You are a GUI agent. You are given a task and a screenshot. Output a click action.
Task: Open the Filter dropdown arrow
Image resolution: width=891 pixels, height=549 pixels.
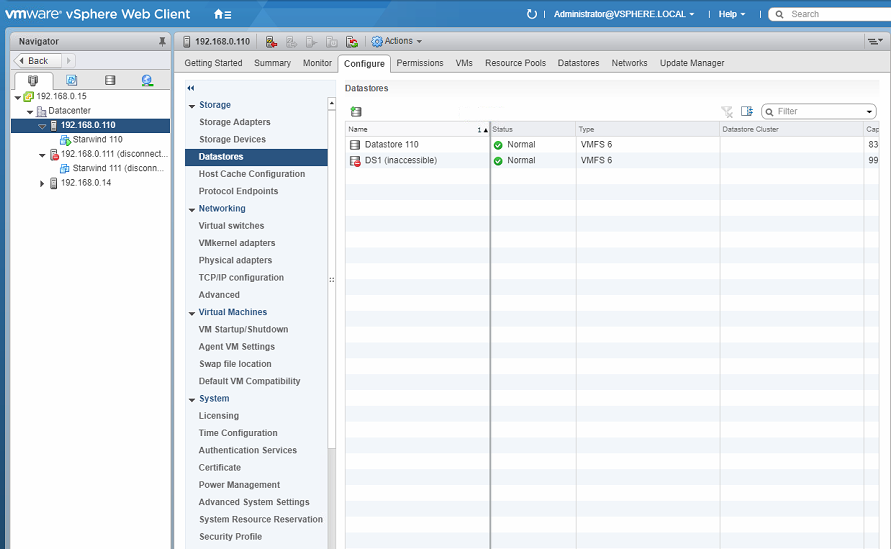coord(869,111)
